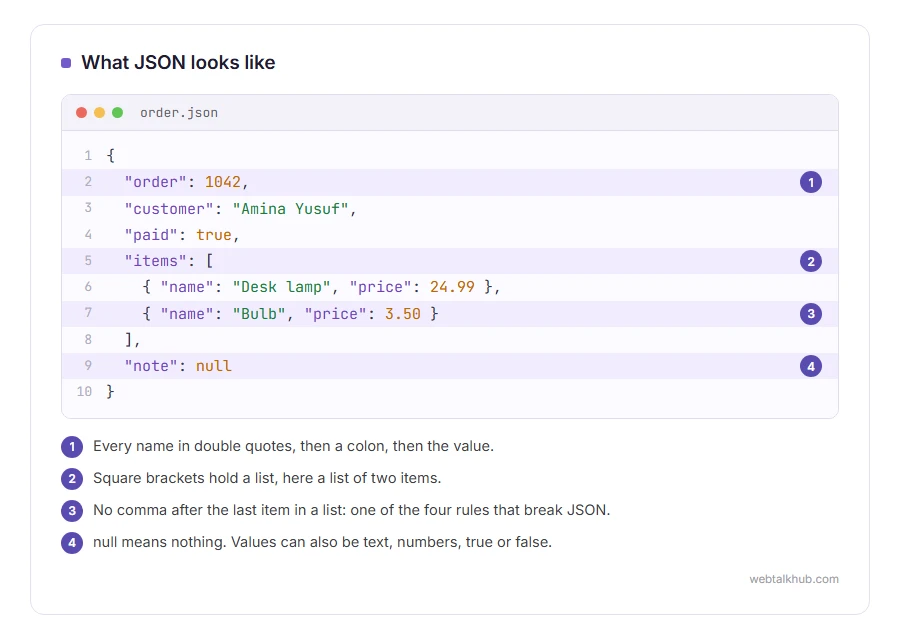The image size is (900, 636).
Task: Click the closing square bracket on line 8
Action: [129, 339]
